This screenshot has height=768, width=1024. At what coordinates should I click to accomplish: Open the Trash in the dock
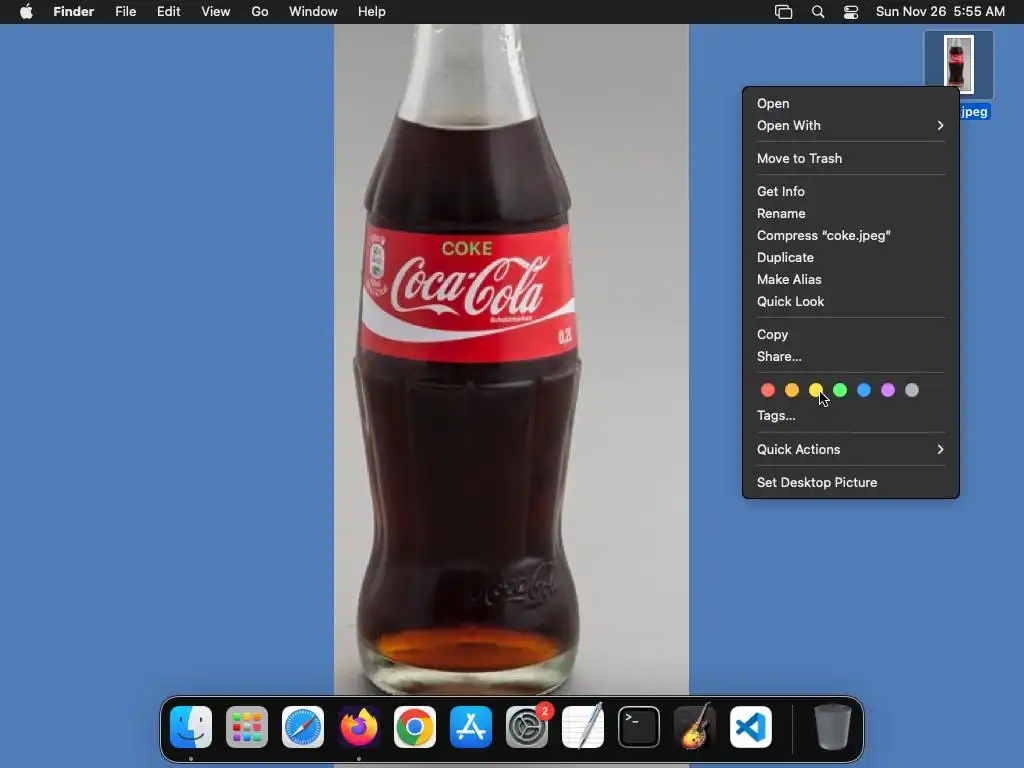pyautogui.click(x=833, y=727)
